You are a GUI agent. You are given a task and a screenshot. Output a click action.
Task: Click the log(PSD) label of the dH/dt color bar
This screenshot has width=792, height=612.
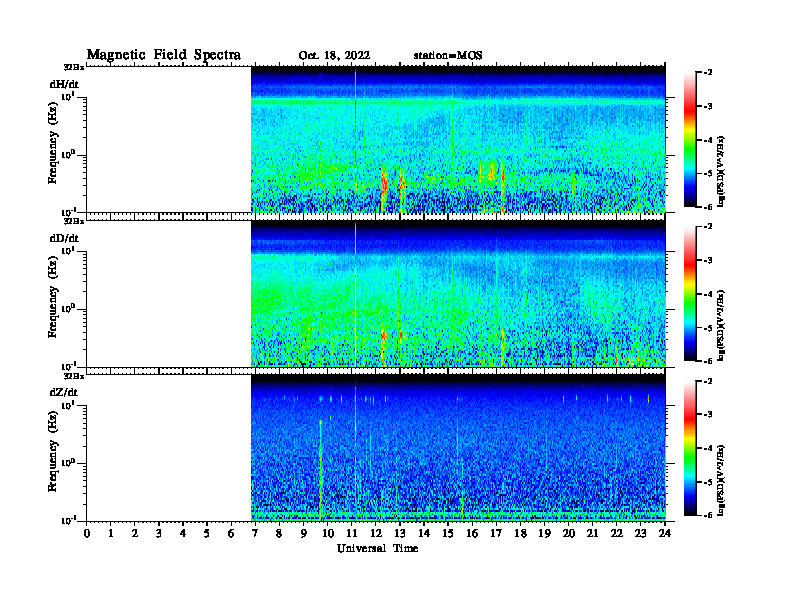click(721, 171)
